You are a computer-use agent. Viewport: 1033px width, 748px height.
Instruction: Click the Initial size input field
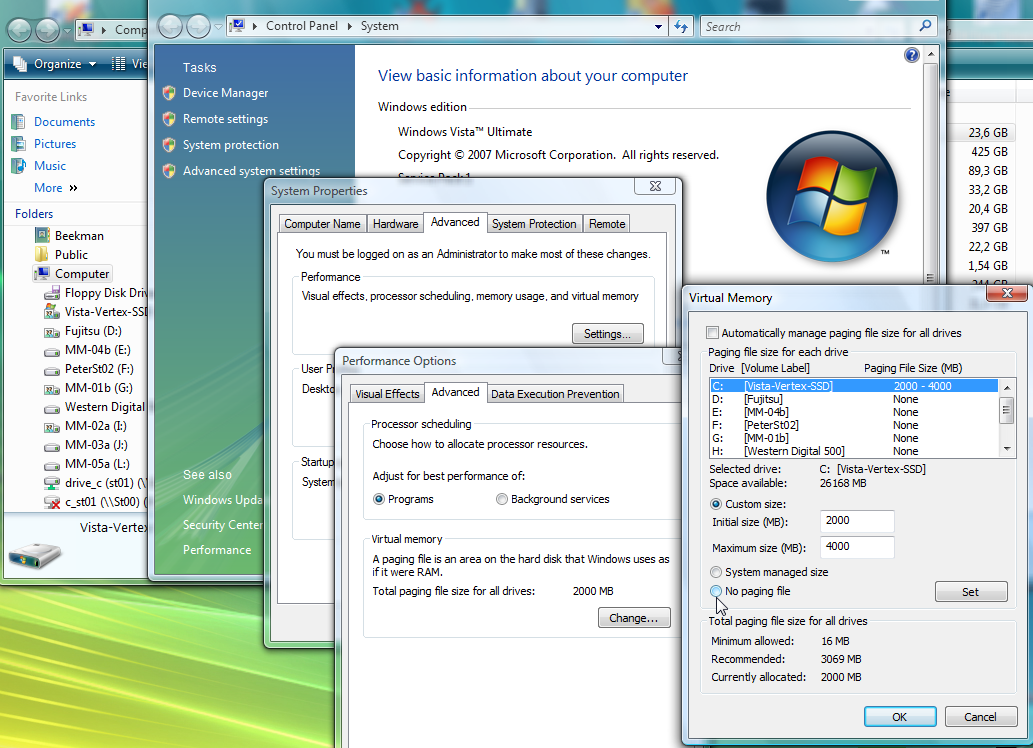point(857,521)
